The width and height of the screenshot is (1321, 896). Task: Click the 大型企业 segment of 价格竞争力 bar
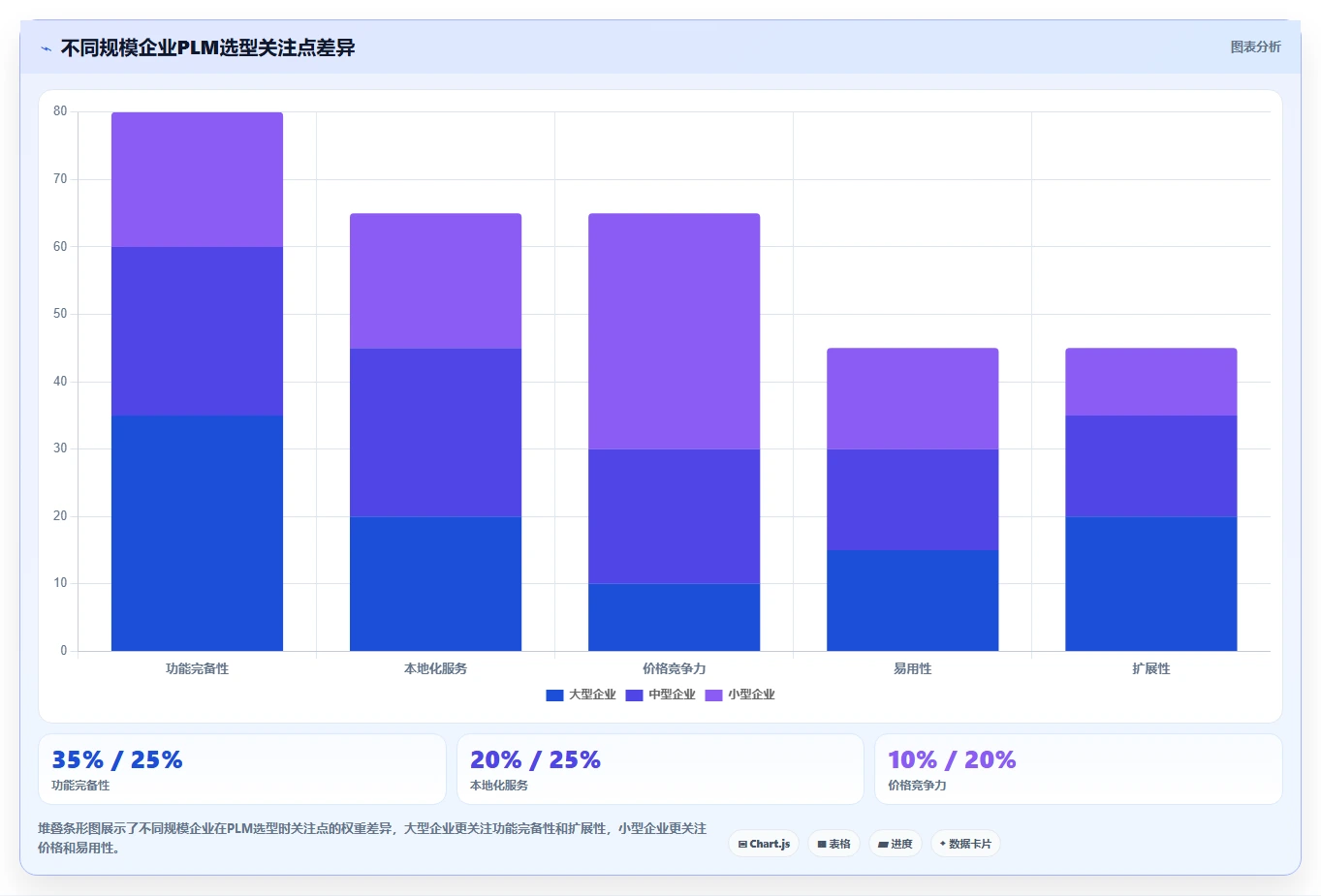pos(674,617)
